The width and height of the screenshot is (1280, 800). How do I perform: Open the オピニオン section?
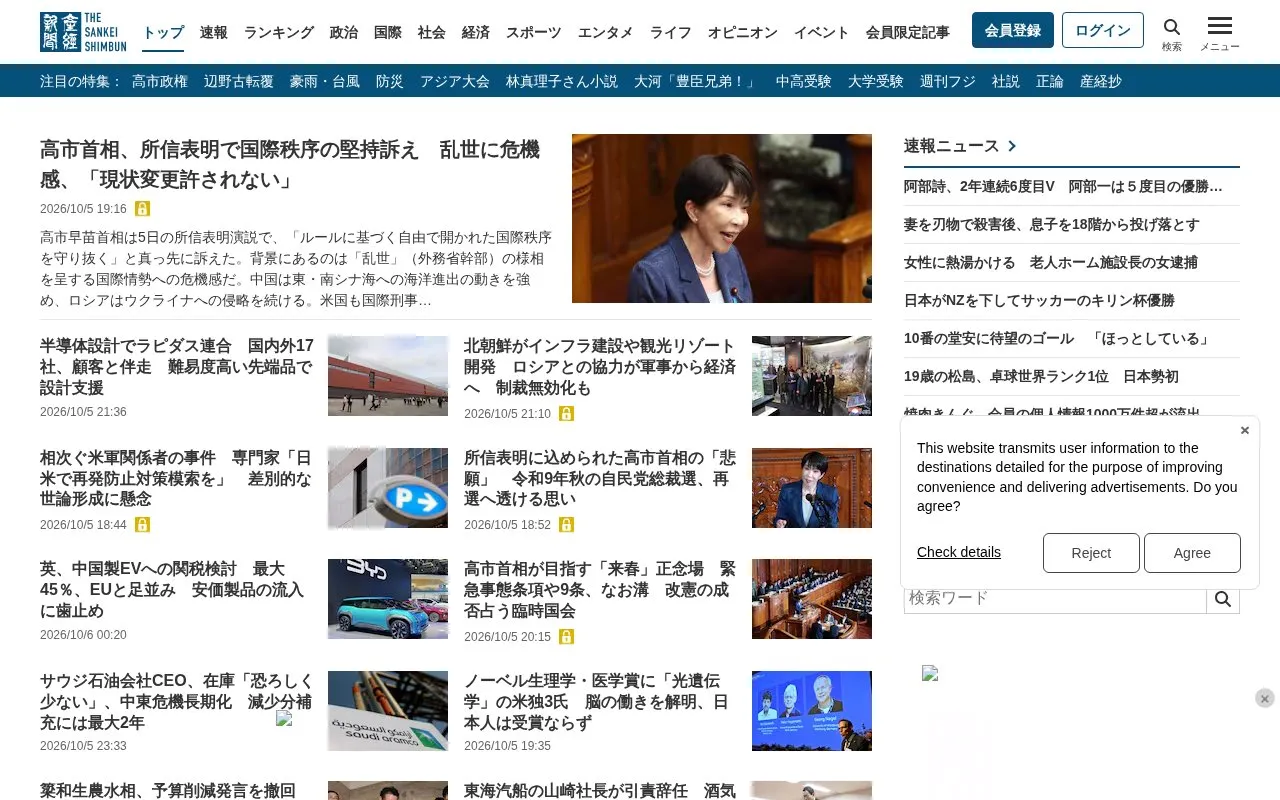click(743, 32)
